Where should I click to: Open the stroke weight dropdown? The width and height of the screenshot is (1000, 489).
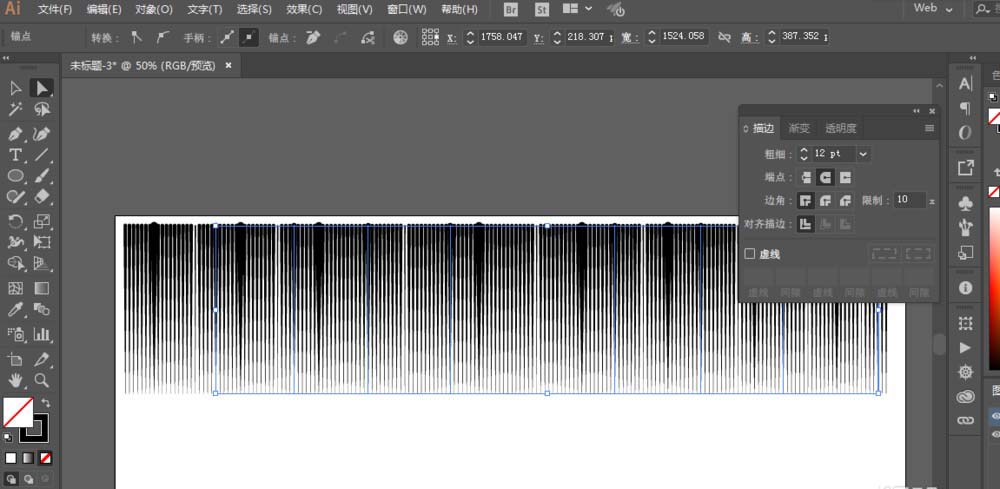tap(863, 154)
